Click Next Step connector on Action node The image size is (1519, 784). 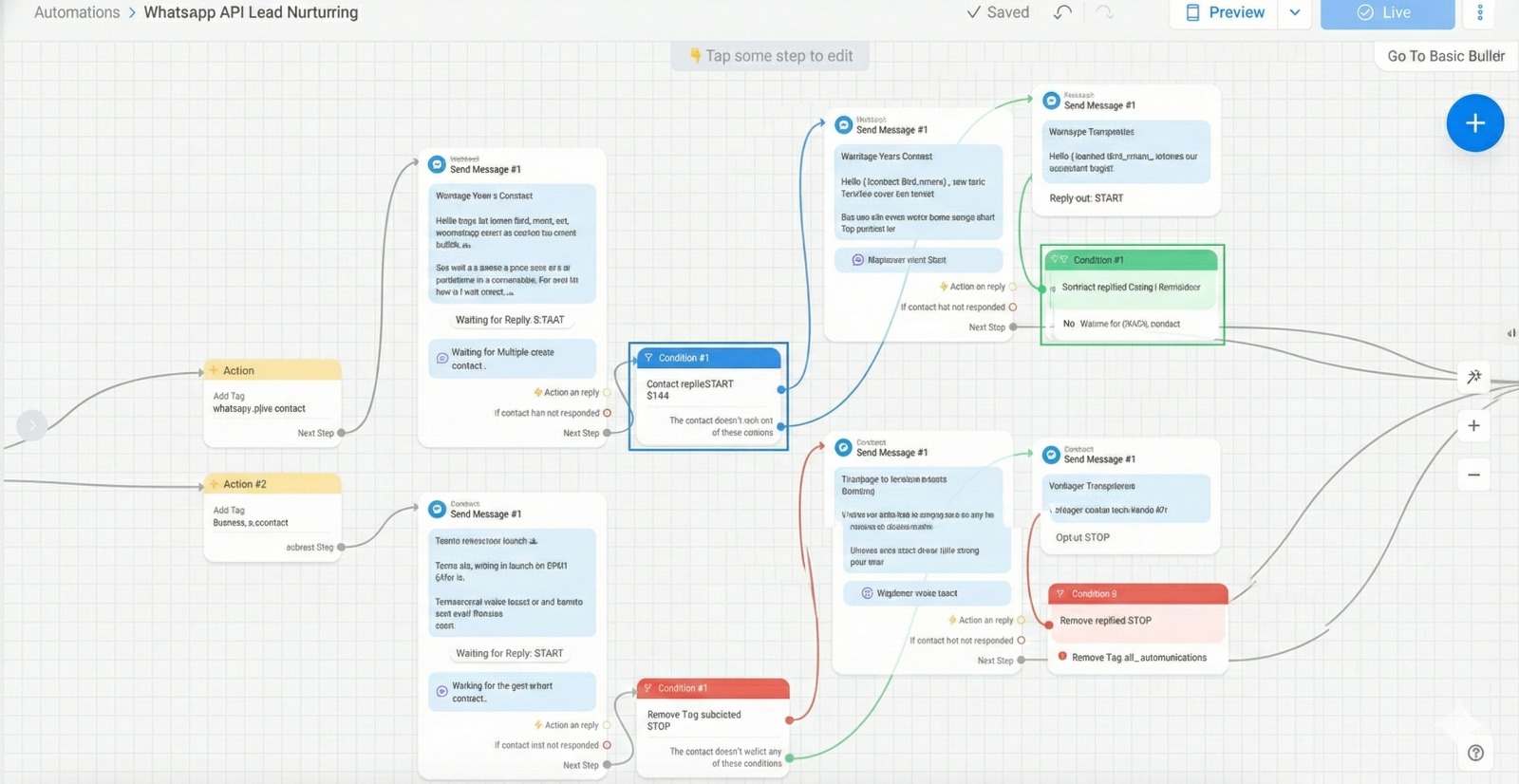tap(341, 433)
